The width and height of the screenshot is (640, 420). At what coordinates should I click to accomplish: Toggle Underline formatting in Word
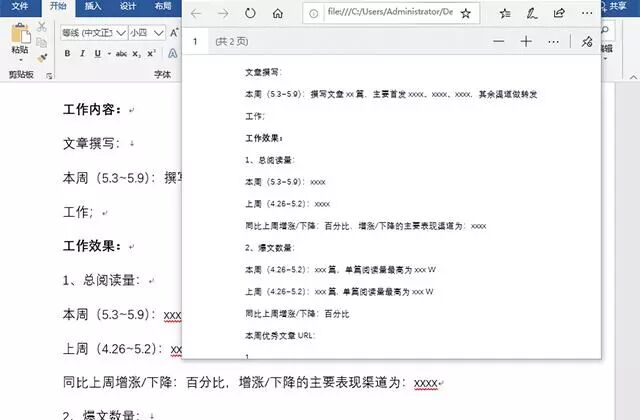click(x=98, y=53)
